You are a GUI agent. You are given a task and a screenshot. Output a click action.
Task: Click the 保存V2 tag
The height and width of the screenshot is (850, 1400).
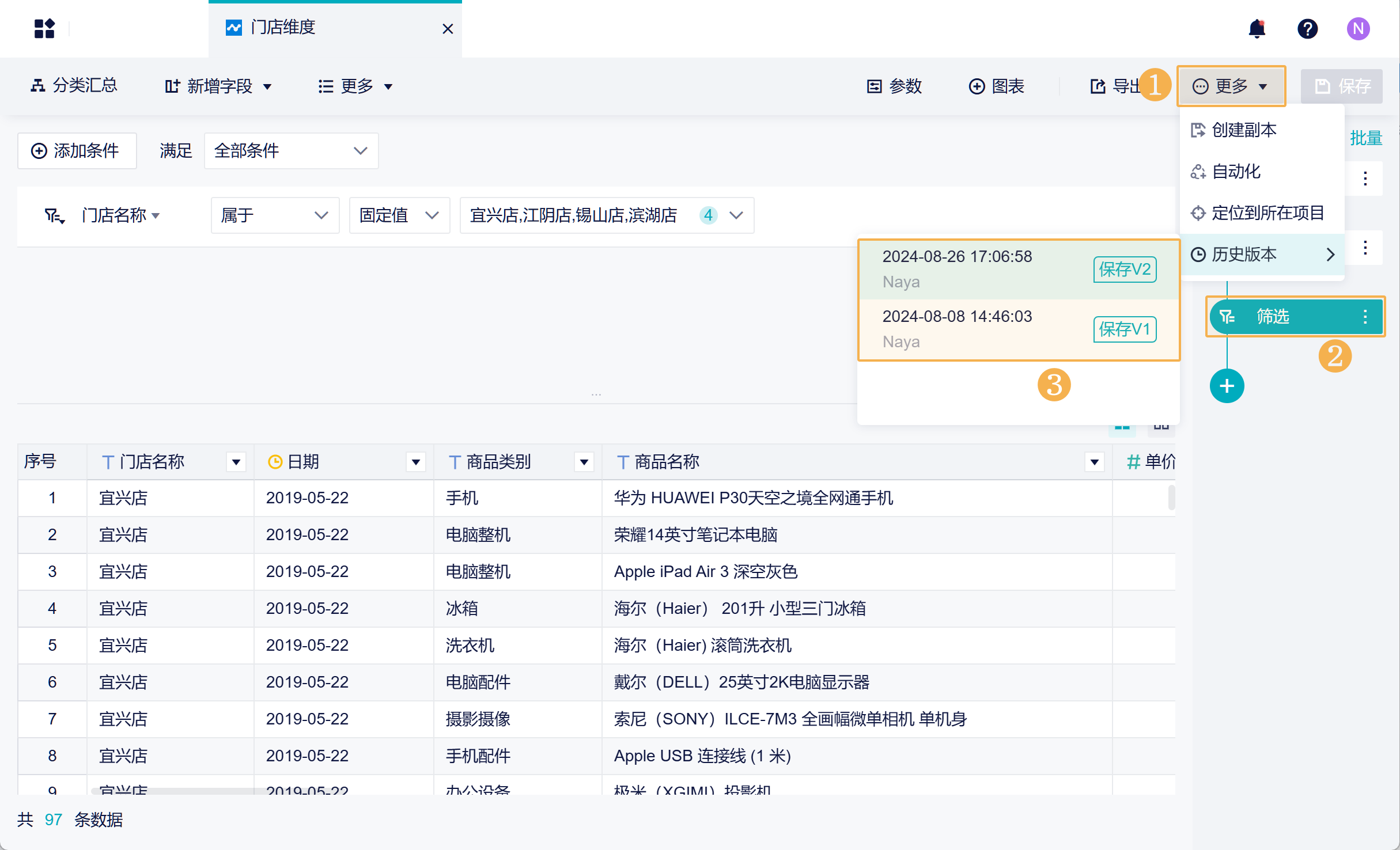pos(1125,270)
